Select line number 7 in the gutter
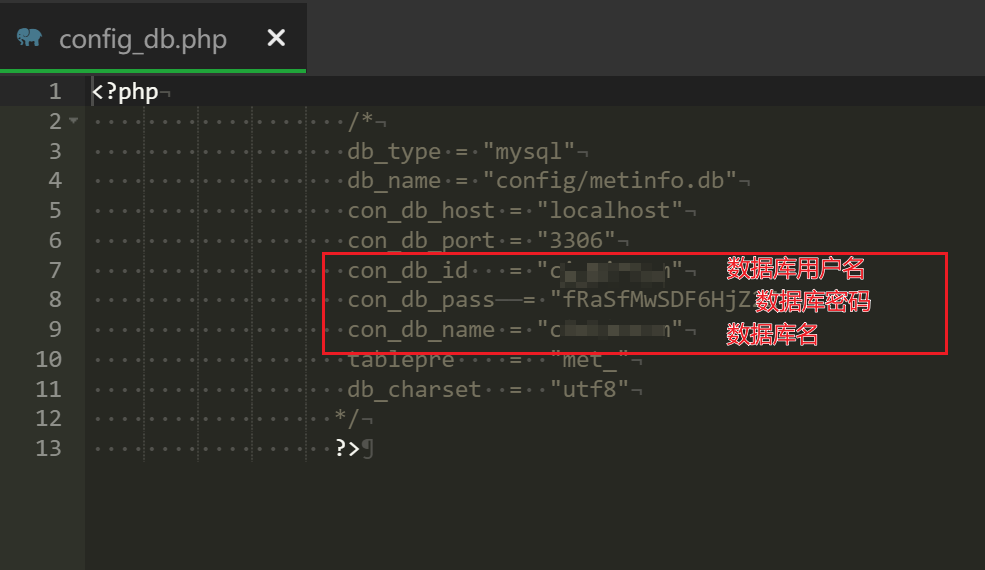This screenshot has height=570, width=985. click(55, 270)
